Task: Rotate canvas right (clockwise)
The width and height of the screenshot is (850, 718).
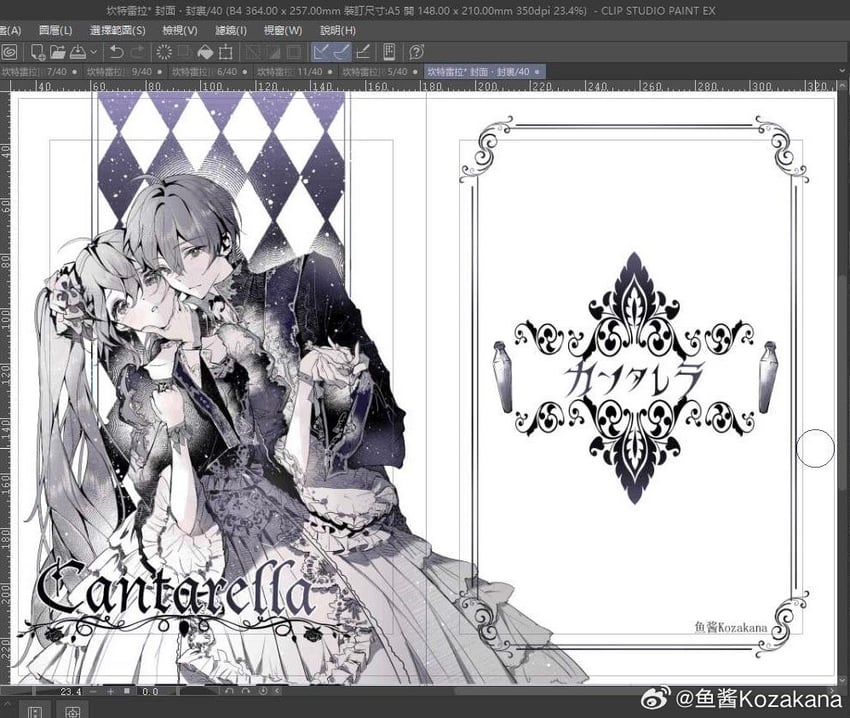Action: point(246,691)
